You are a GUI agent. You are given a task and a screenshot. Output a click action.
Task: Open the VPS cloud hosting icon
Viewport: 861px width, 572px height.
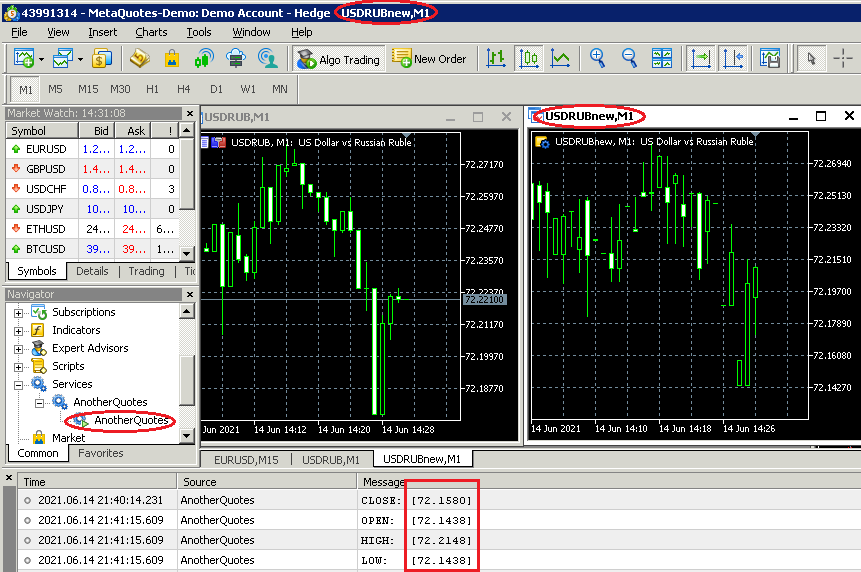236,58
